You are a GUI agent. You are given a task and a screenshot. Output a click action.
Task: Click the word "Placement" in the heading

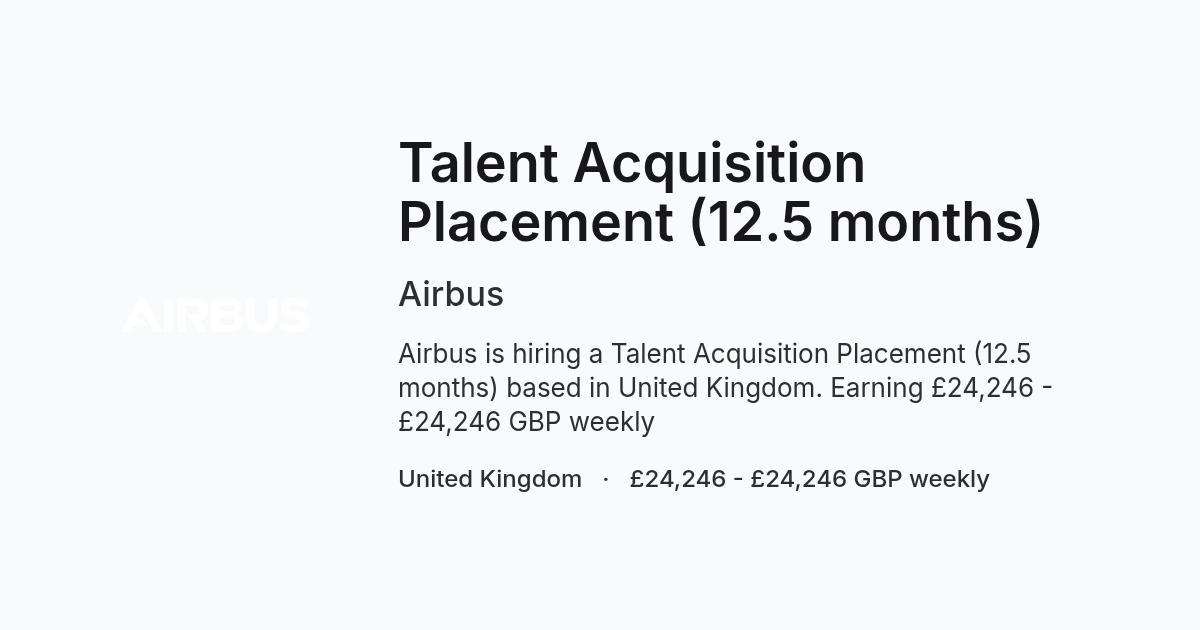[536, 222]
